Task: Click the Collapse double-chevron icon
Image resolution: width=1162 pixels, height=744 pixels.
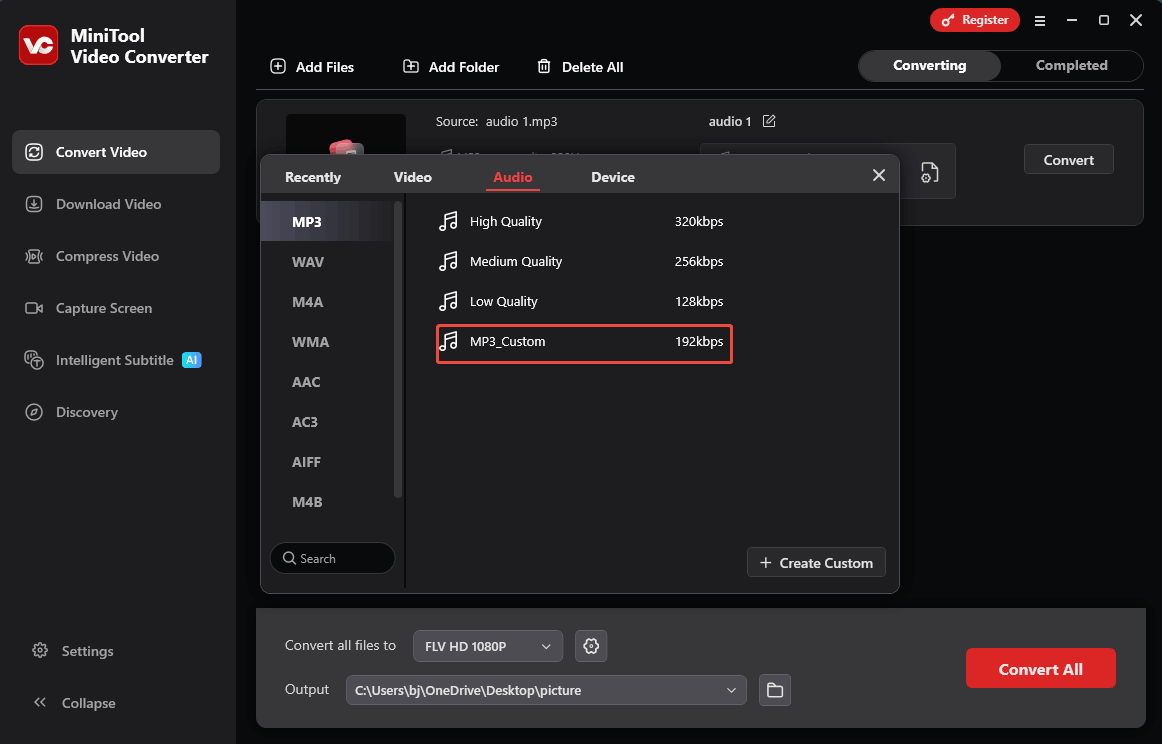Action: (x=40, y=703)
